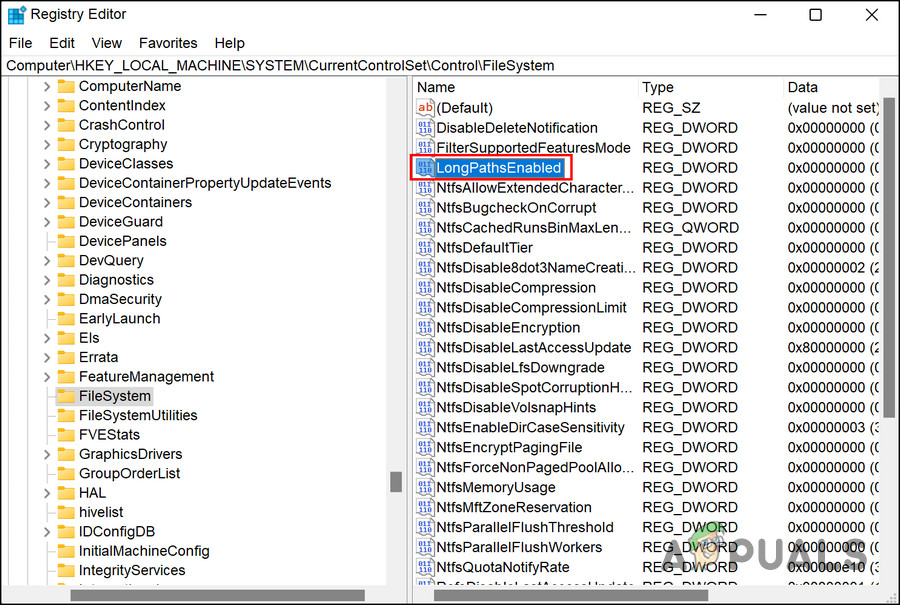Select the FileSystemUtilities folder icon
Screen dimensions: 900x605
(x=66, y=416)
